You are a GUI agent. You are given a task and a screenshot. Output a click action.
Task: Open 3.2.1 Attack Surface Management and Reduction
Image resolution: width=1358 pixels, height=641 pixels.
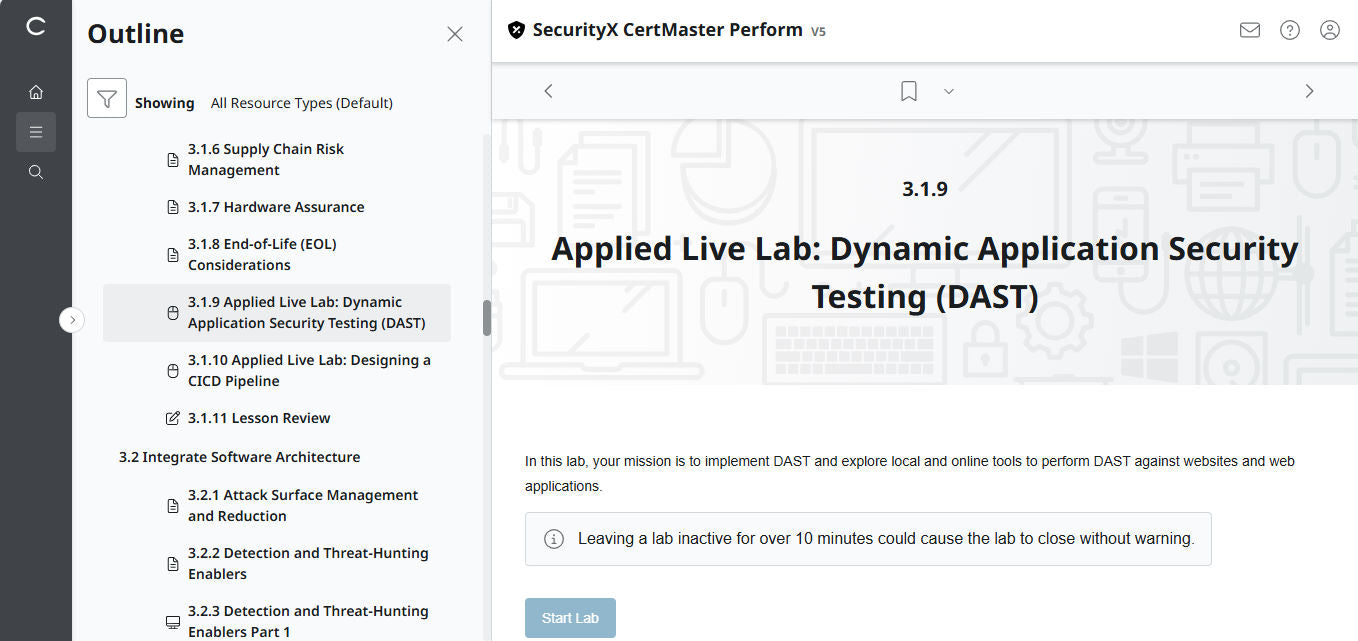pyautogui.click(x=303, y=505)
